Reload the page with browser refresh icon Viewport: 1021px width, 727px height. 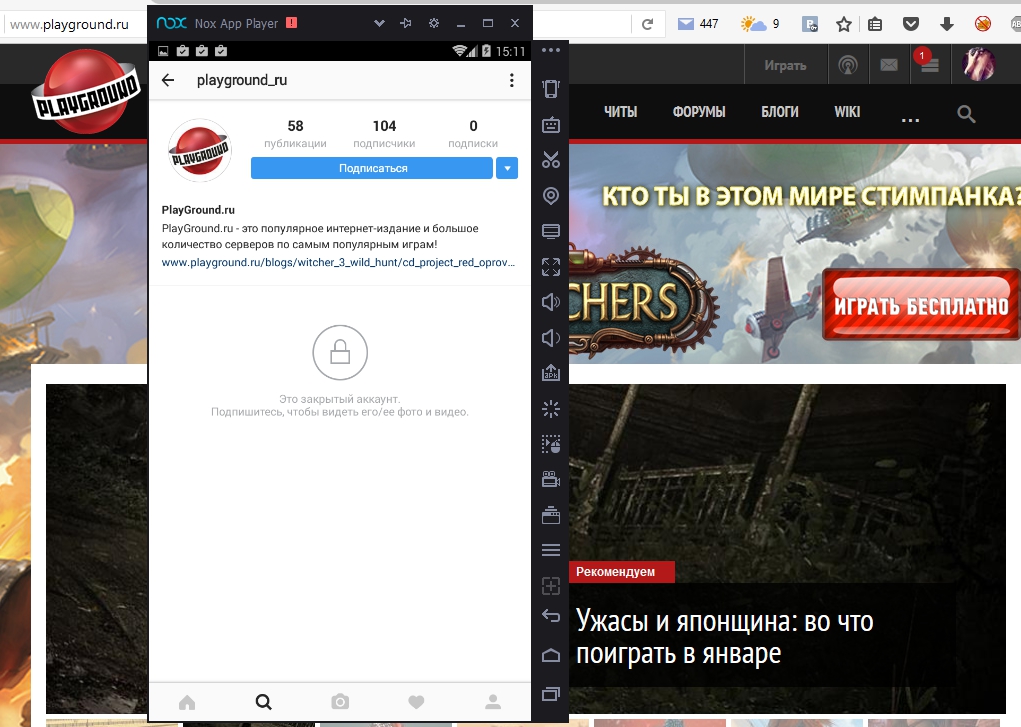tap(647, 24)
